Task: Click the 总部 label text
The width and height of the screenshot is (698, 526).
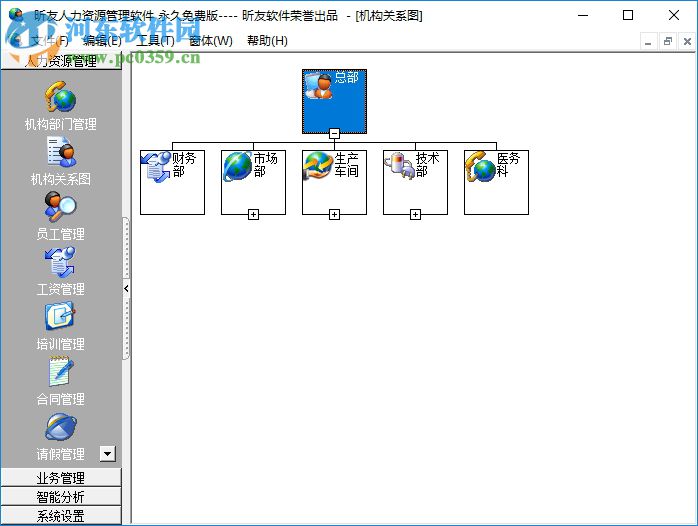Action: pos(346,78)
